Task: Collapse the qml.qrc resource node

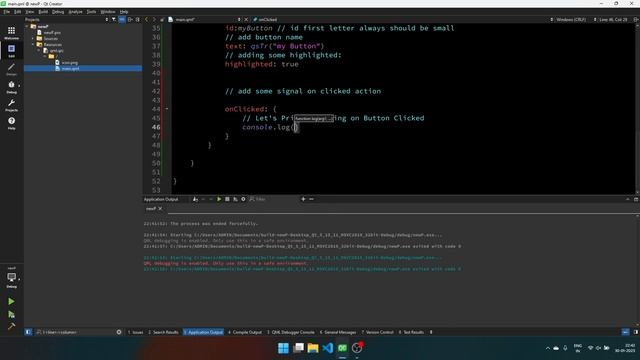Action: pos(39,51)
